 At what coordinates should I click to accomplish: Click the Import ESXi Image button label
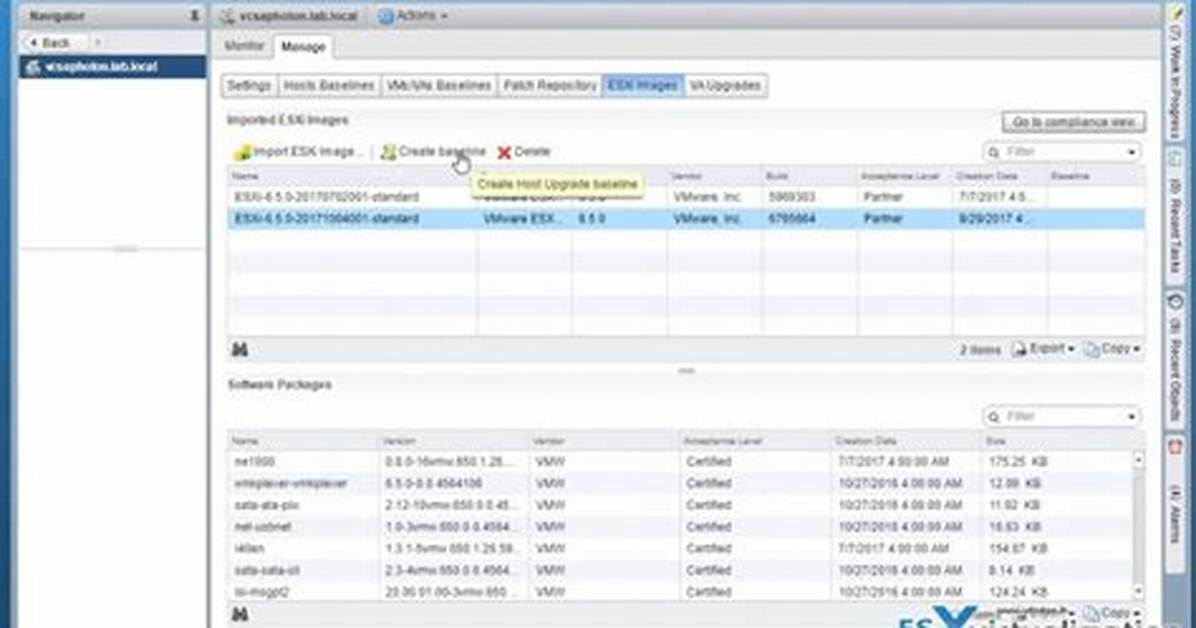pos(306,152)
